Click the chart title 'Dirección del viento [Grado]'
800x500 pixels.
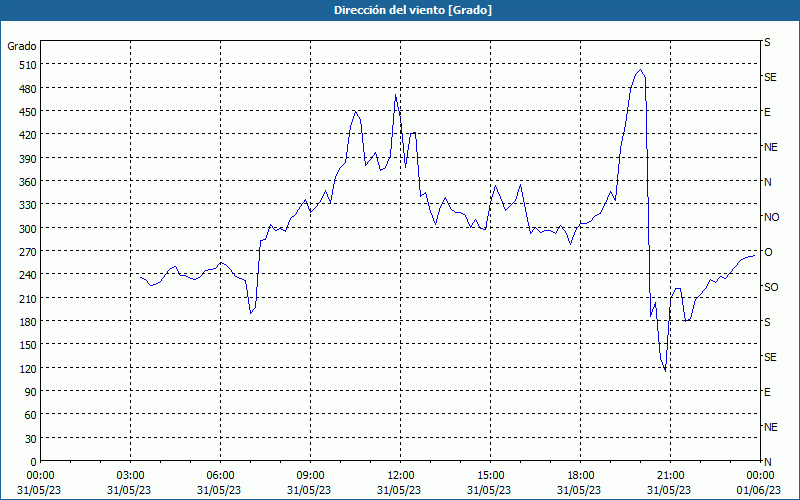point(413,10)
